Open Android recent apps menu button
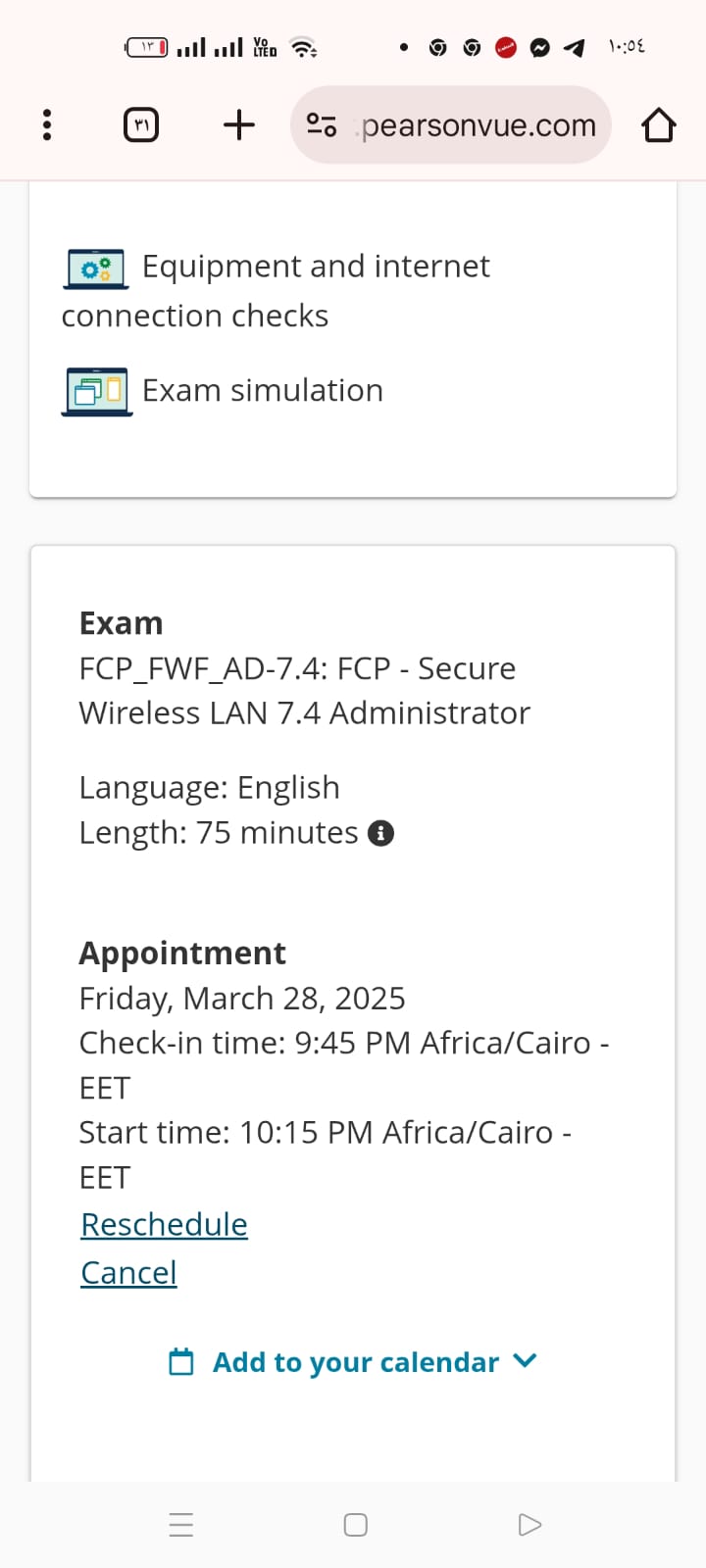706x1568 pixels. point(181,1525)
